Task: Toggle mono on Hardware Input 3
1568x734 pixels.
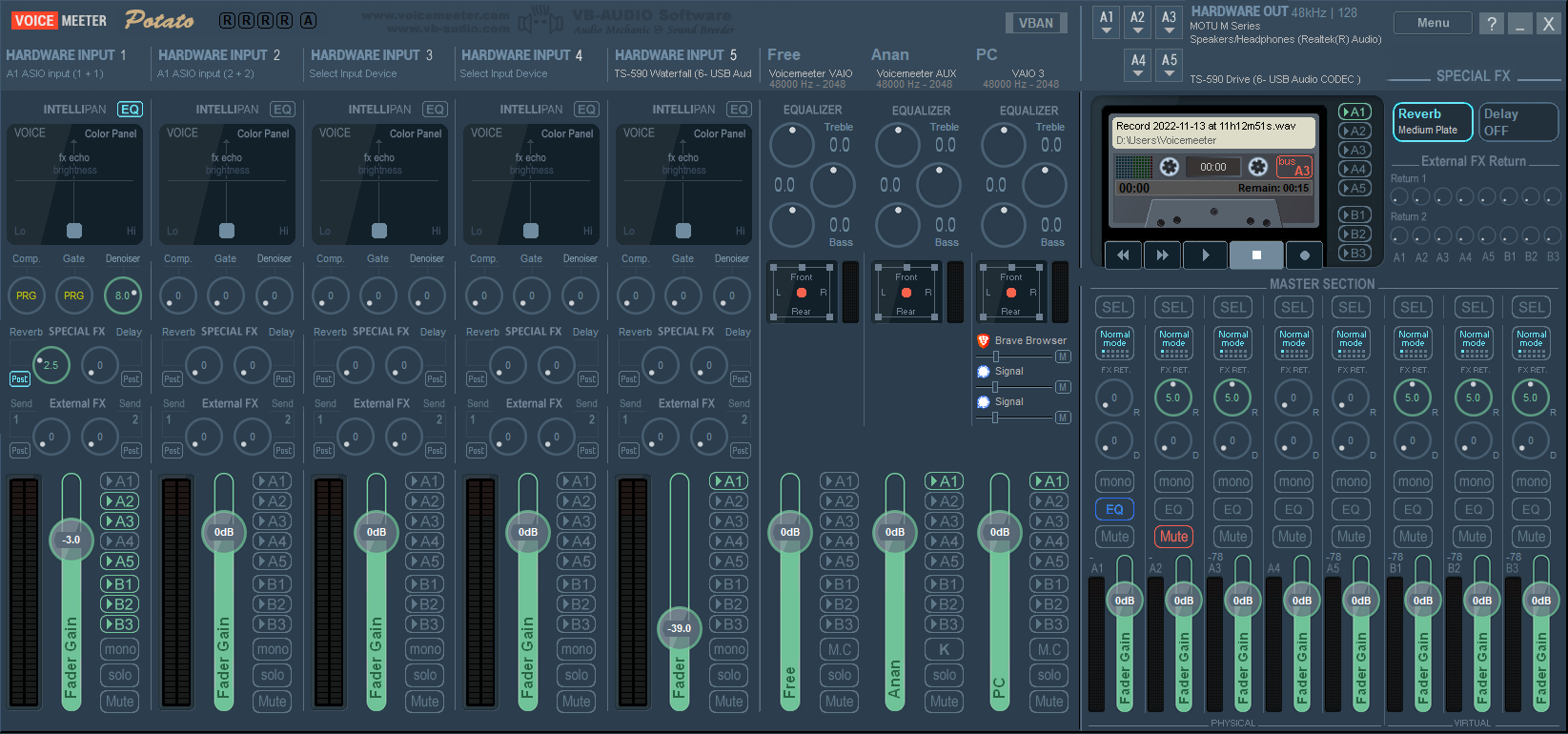Action: [425, 649]
